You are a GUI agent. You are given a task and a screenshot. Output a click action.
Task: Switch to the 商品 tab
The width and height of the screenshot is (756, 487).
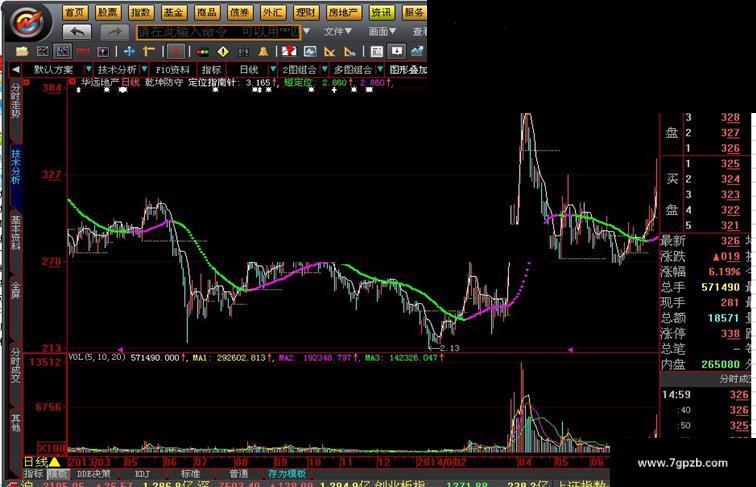click(206, 12)
